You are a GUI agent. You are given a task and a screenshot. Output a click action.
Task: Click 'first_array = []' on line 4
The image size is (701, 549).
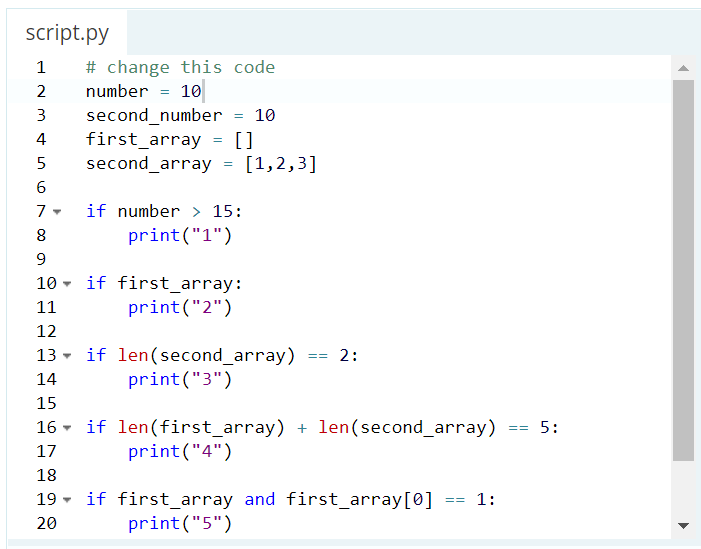point(169,139)
